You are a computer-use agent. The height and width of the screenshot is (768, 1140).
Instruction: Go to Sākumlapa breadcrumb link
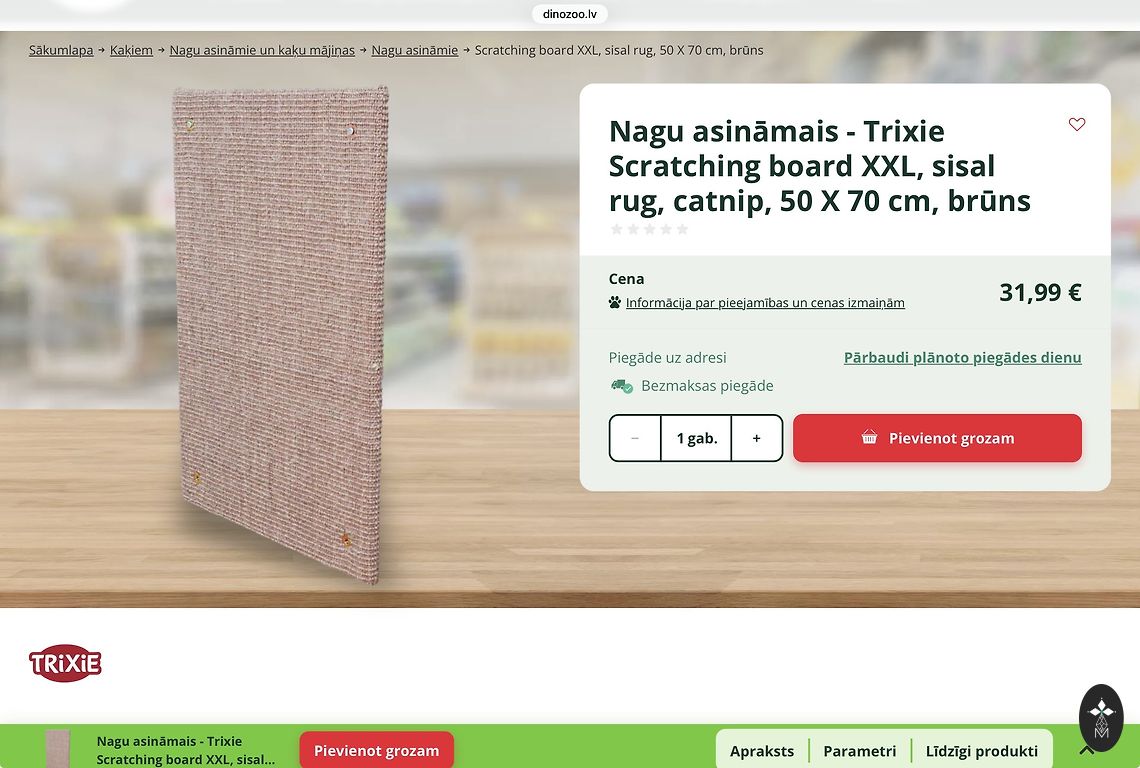click(x=61, y=50)
